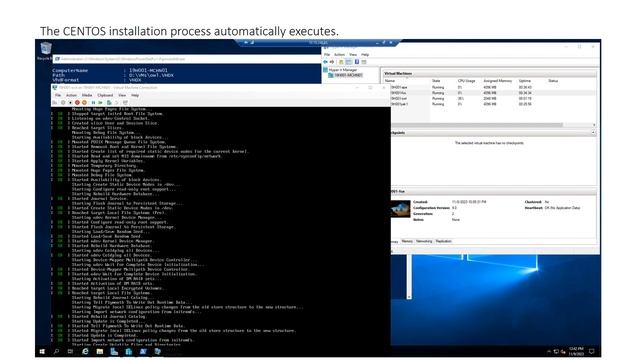640x360 pixels.
Task: Open Help menu in Hyper-V Manager
Action: pos(365,55)
